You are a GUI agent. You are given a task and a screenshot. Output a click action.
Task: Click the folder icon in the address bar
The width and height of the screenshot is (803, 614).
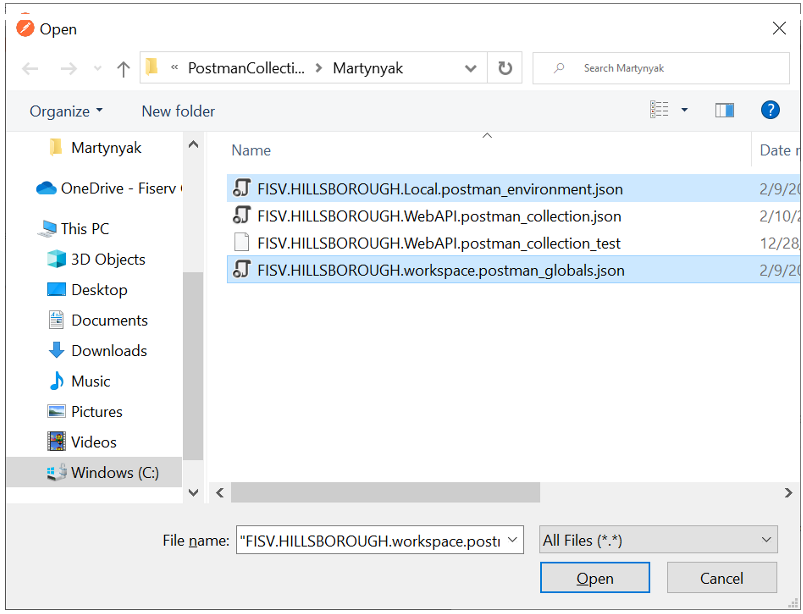tap(152, 67)
